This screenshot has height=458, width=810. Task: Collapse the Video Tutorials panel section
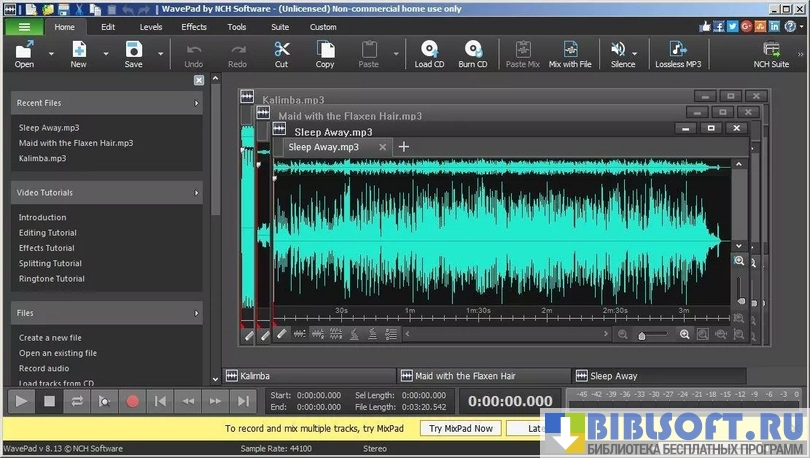[x=196, y=192]
